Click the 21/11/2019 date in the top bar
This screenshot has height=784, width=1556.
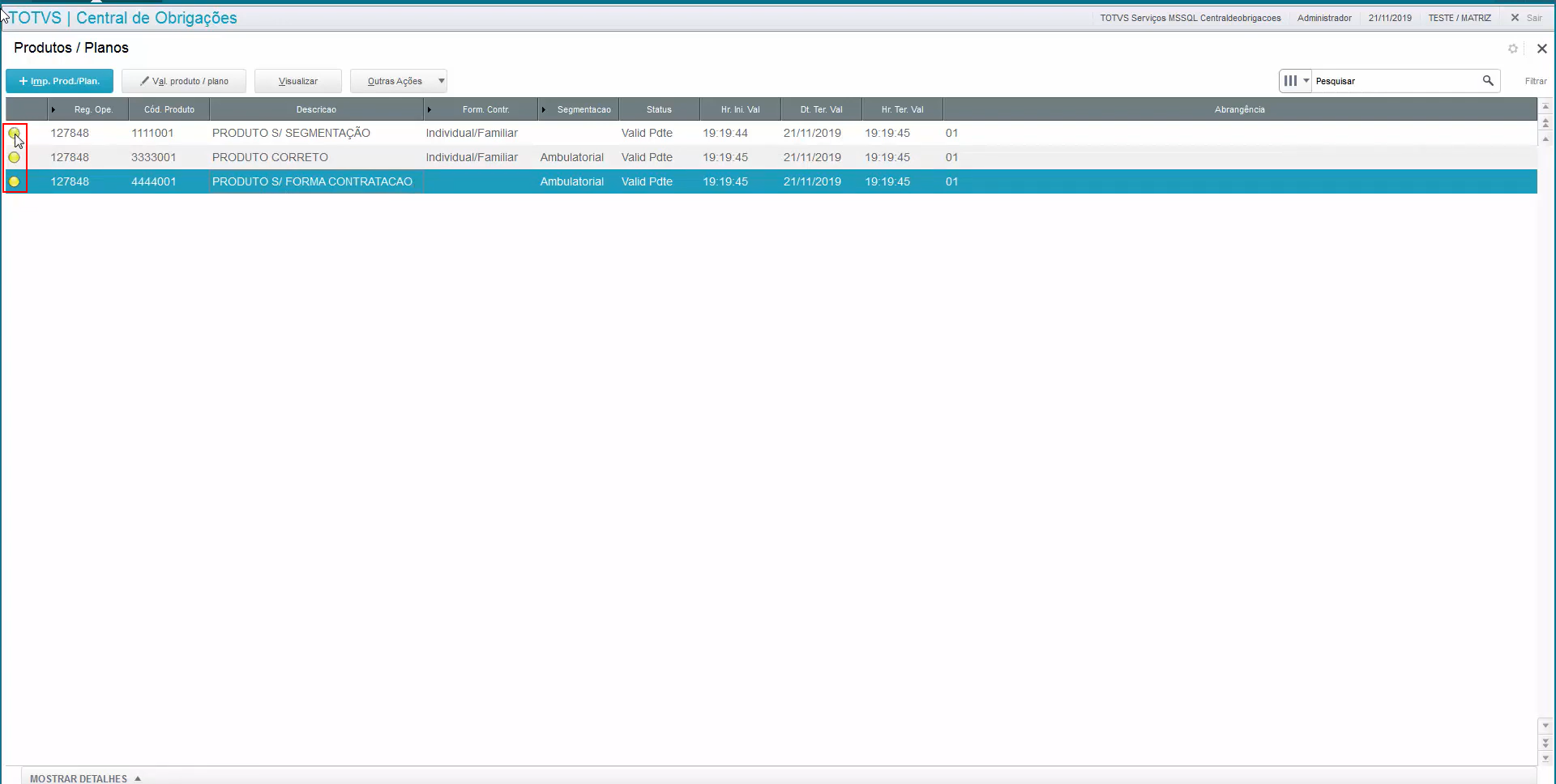pyautogui.click(x=1390, y=18)
